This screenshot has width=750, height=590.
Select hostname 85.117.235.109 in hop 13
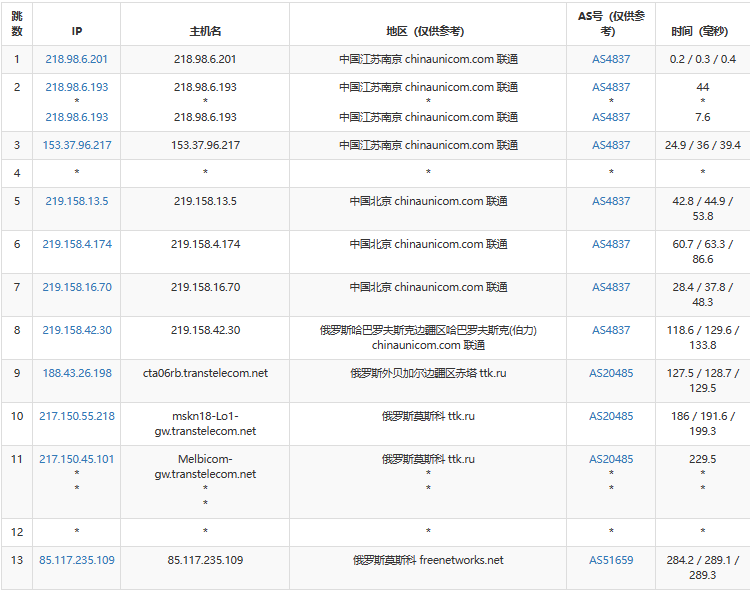tap(205, 560)
